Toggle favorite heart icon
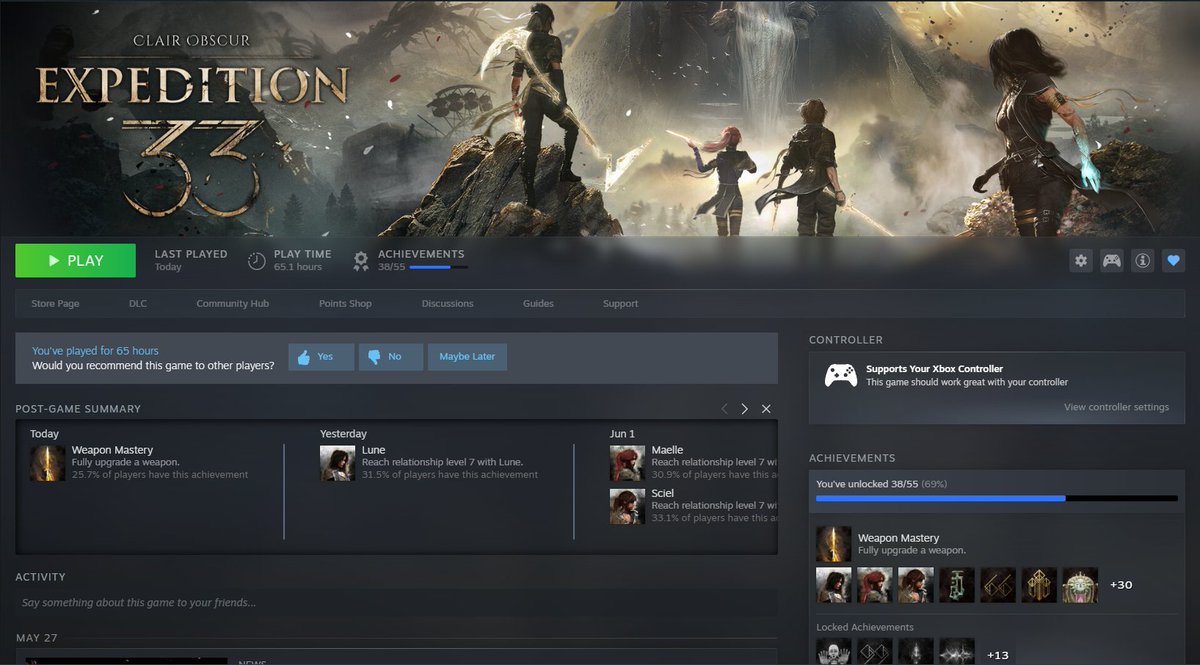The height and width of the screenshot is (665, 1200). 1174,261
